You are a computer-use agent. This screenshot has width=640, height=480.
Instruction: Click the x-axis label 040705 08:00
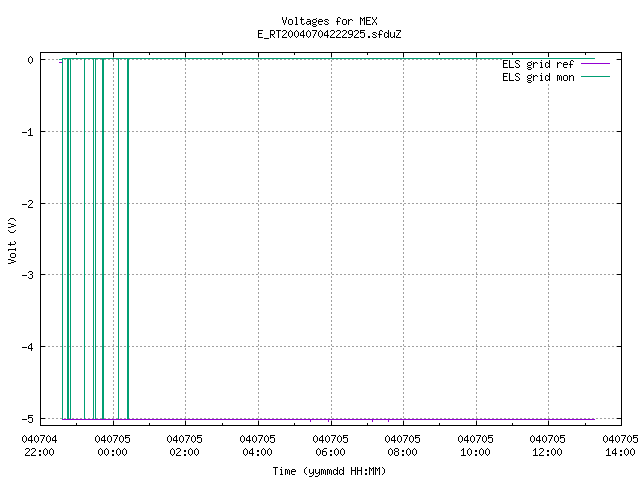coord(402,446)
